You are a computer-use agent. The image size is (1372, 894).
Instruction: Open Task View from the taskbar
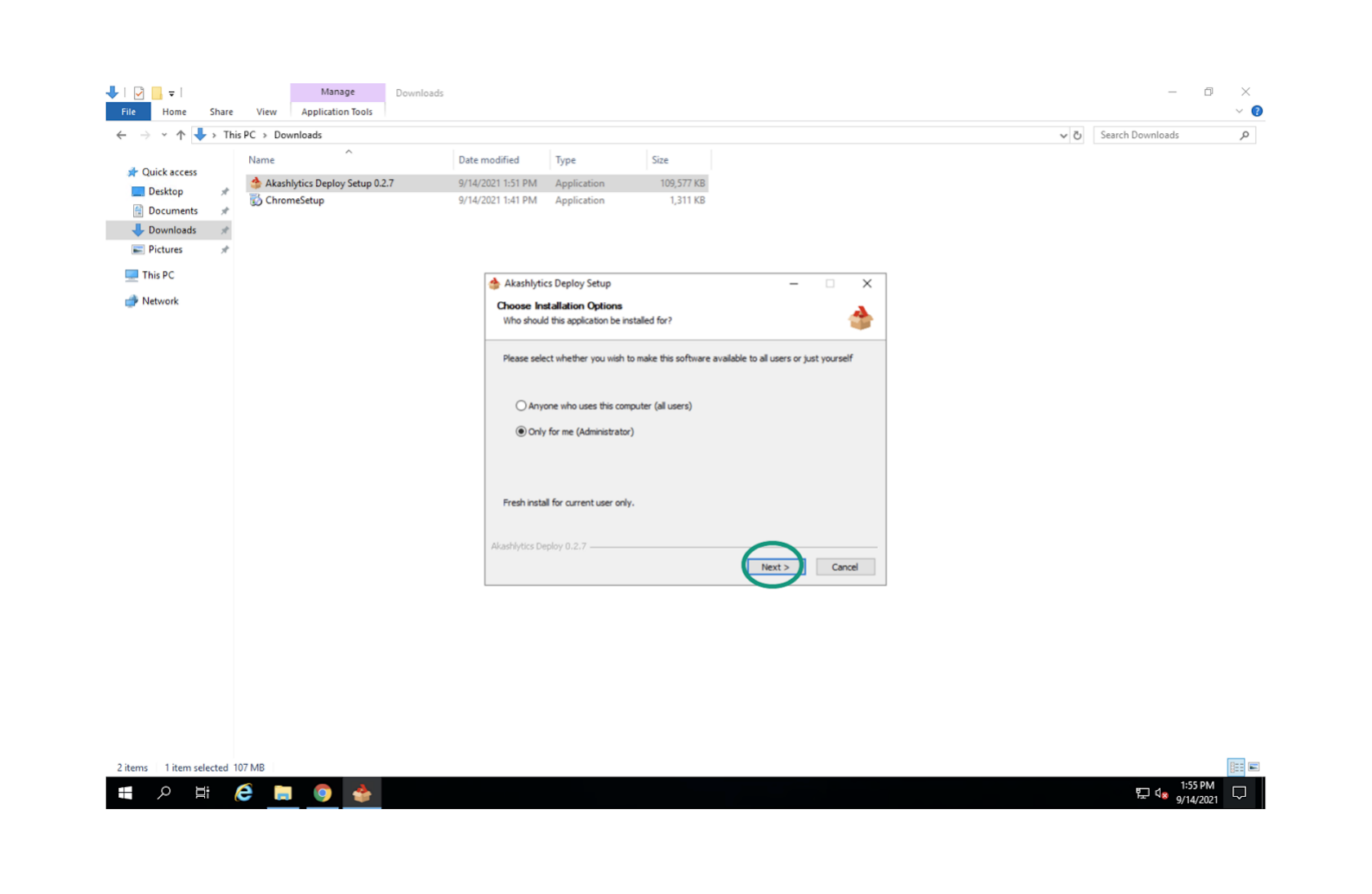click(x=203, y=793)
